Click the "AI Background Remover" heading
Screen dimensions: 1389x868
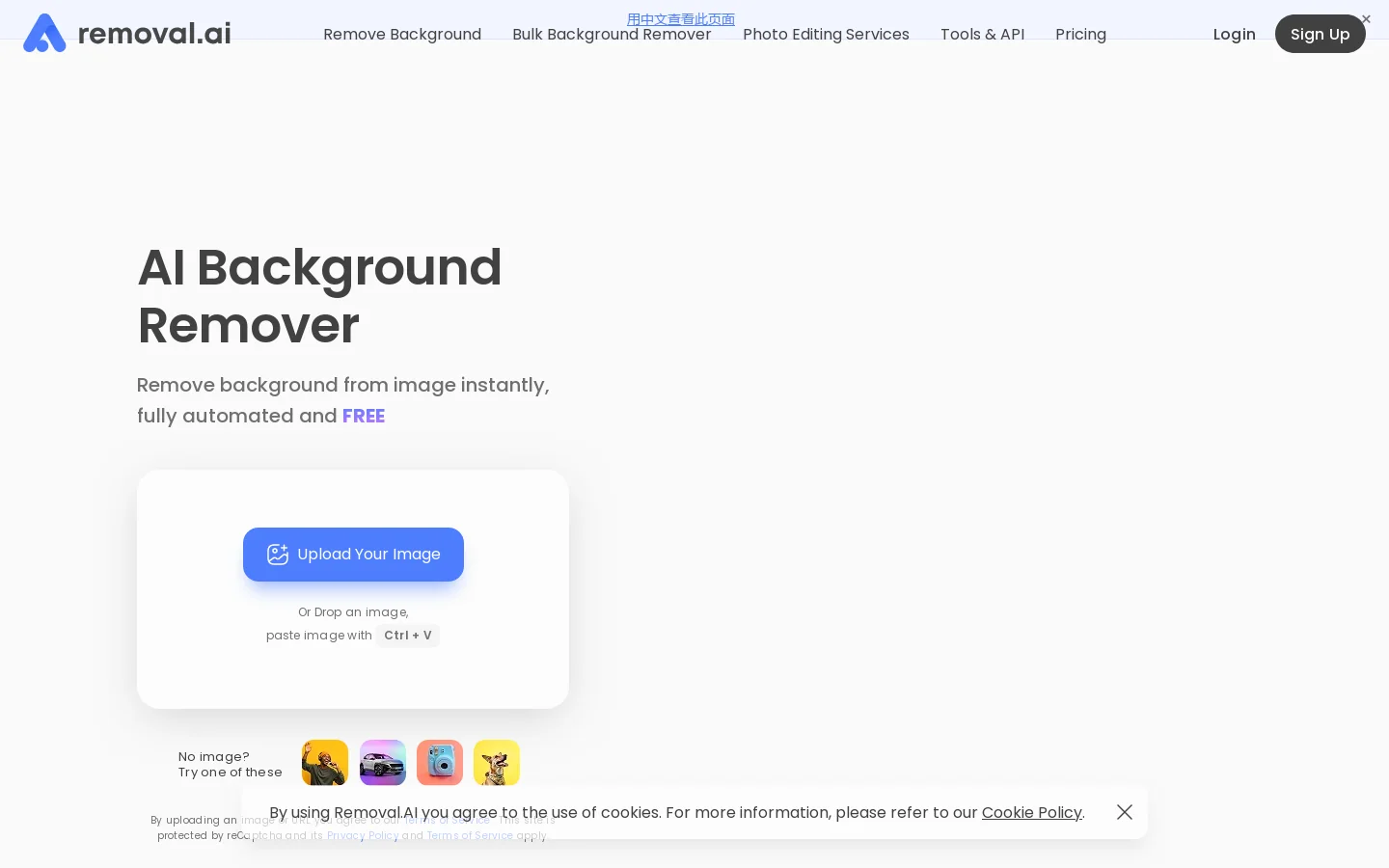[320, 295]
